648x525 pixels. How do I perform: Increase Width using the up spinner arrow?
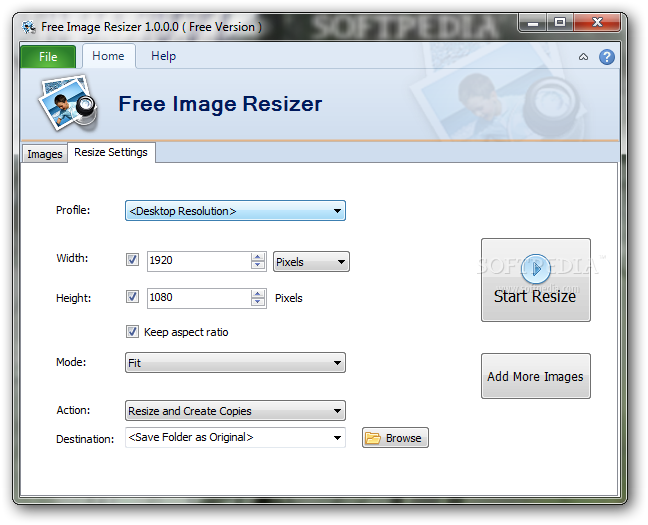pyautogui.click(x=257, y=257)
